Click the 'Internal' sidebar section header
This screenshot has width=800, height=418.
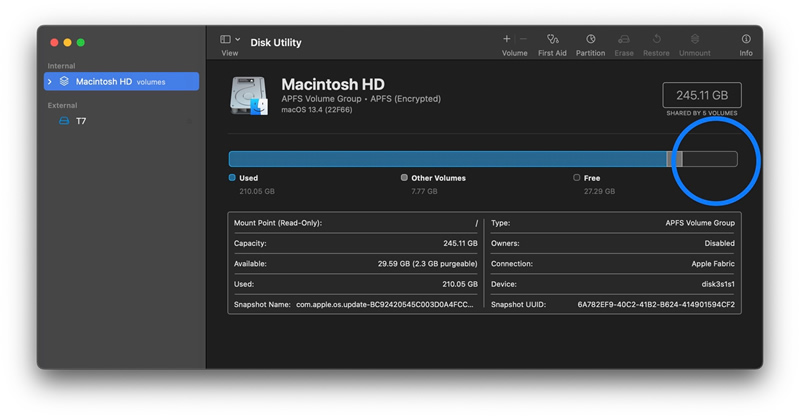(x=61, y=66)
